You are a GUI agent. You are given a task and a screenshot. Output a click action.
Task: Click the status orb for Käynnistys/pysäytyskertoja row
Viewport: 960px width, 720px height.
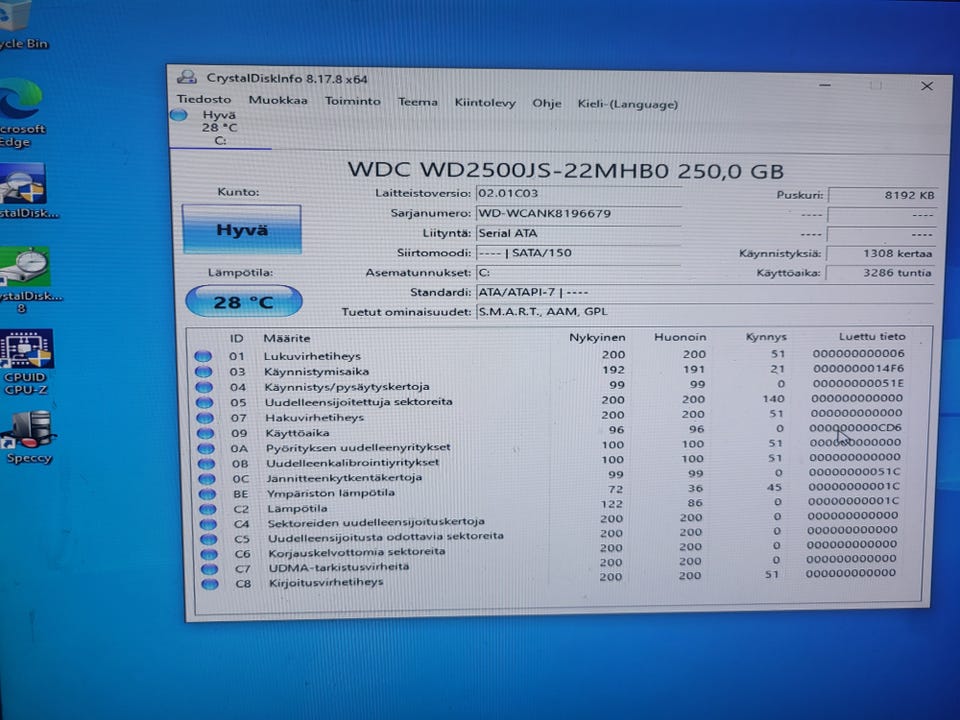tap(204, 386)
